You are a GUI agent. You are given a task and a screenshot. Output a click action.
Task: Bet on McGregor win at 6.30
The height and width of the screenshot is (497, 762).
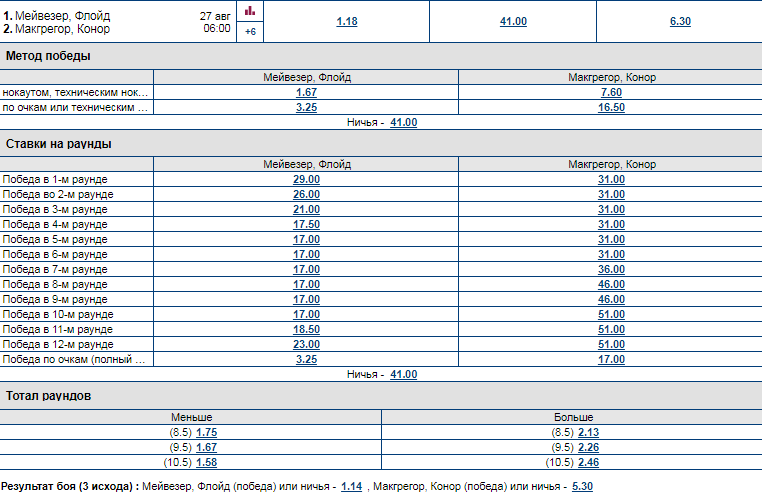[x=680, y=21]
